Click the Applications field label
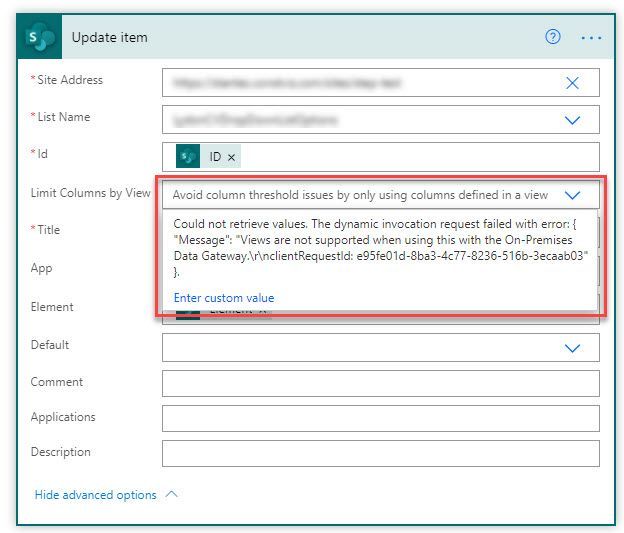 click(63, 417)
